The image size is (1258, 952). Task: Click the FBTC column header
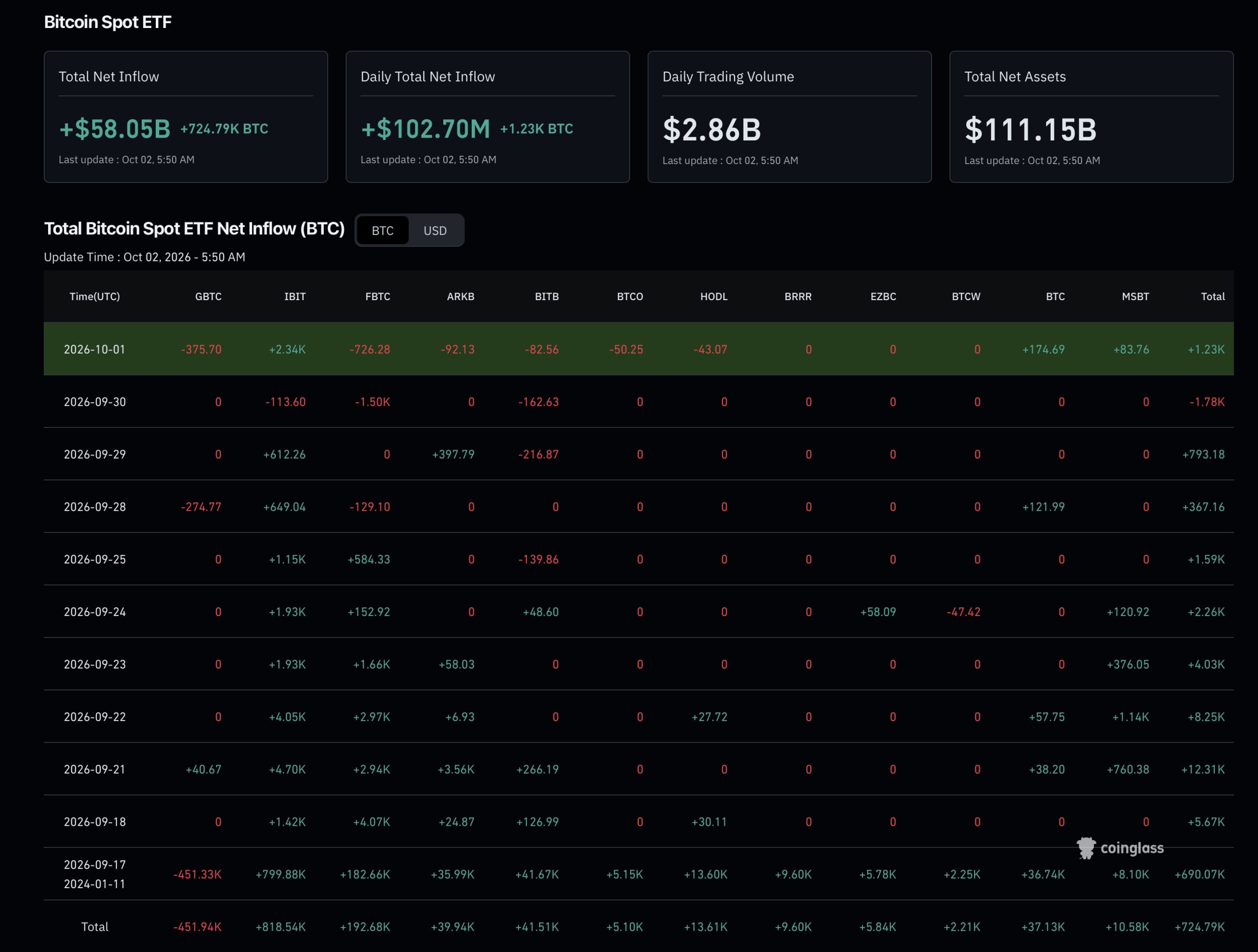(x=377, y=296)
